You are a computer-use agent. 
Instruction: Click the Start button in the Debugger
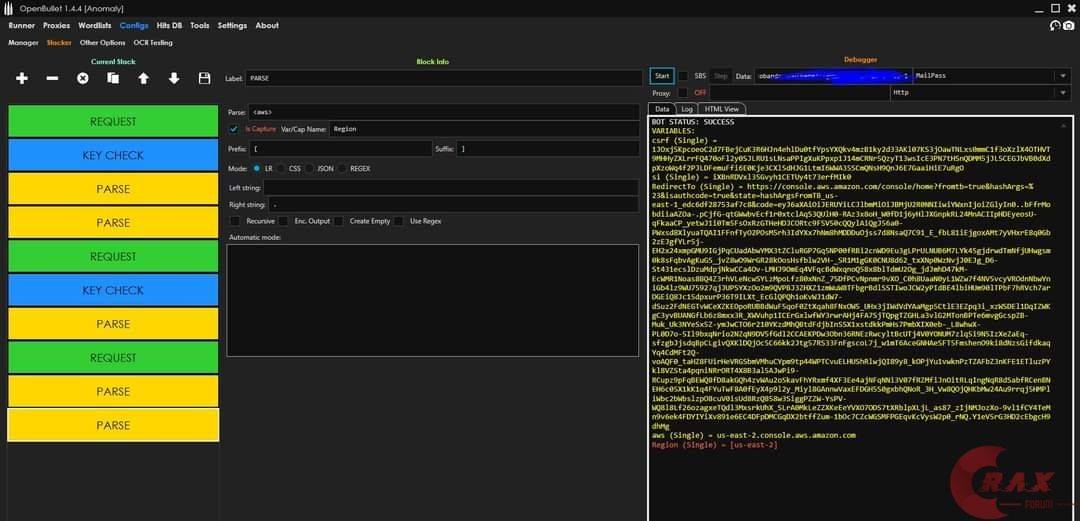tap(662, 76)
